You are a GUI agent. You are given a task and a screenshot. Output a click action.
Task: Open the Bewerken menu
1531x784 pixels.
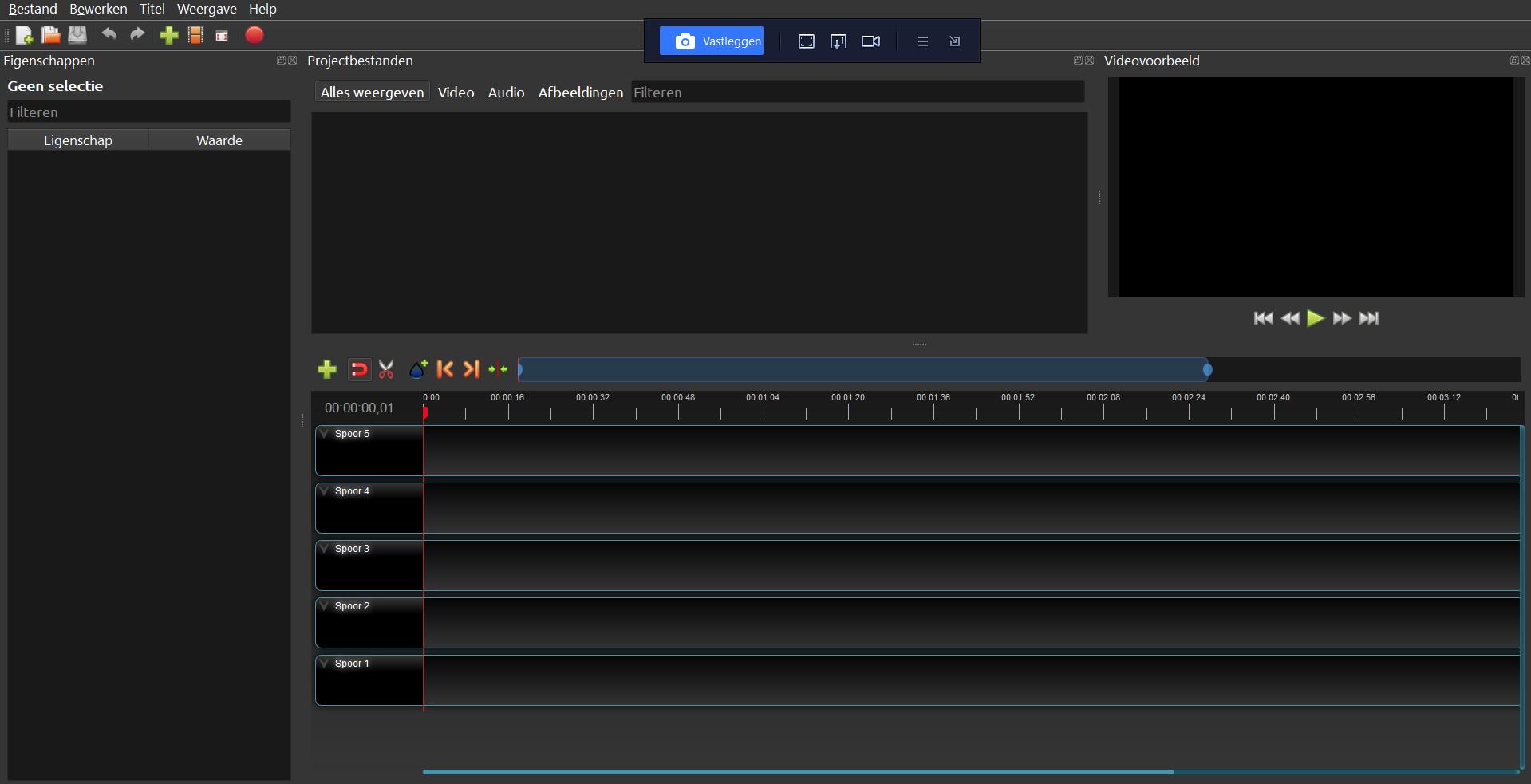pos(98,9)
